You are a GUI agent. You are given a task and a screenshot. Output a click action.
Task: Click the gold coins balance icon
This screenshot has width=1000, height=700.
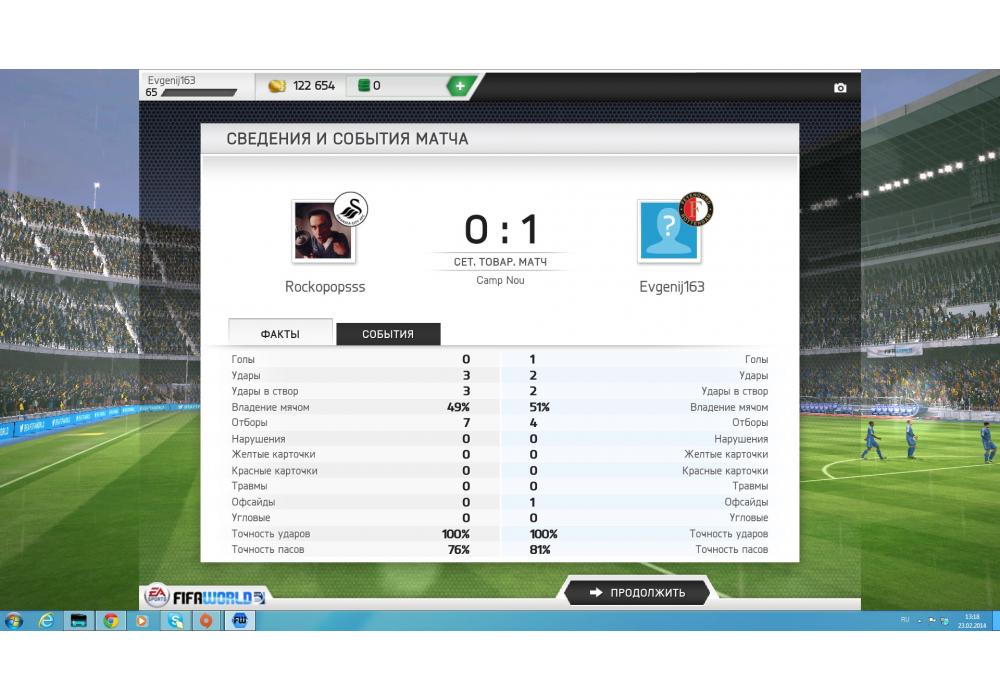[277, 86]
